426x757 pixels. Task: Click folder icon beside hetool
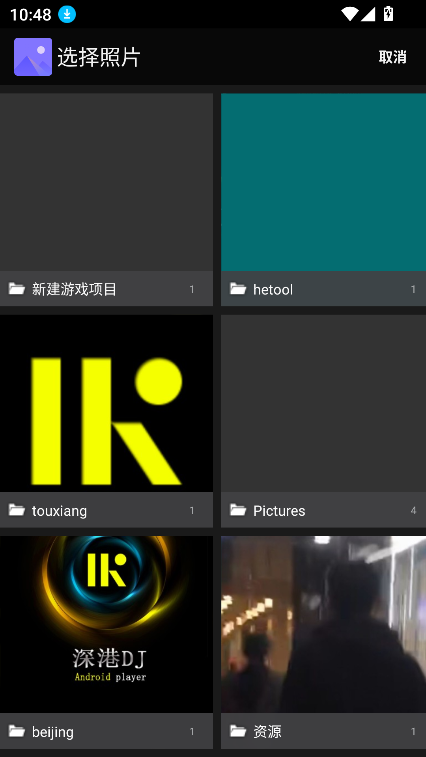pyautogui.click(x=238, y=289)
